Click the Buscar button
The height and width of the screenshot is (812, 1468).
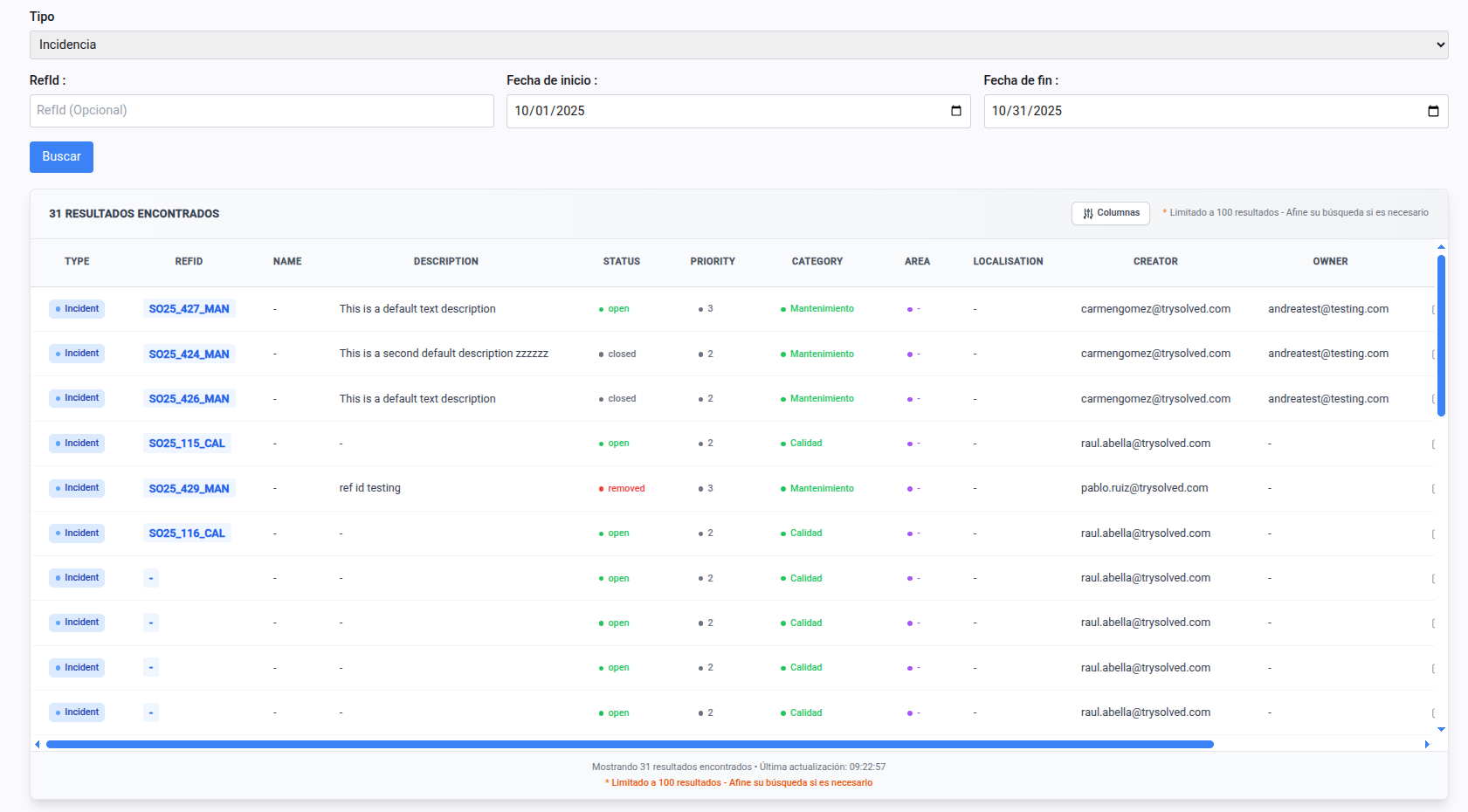61,157
